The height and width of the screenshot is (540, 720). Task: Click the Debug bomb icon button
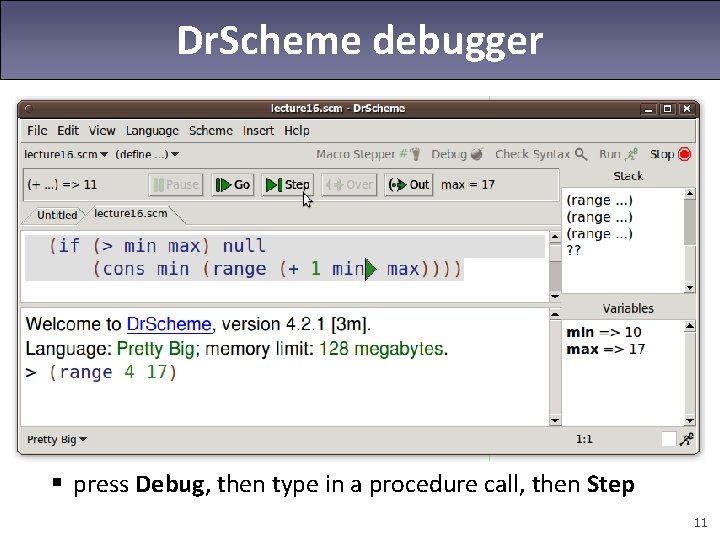[457, 154]
